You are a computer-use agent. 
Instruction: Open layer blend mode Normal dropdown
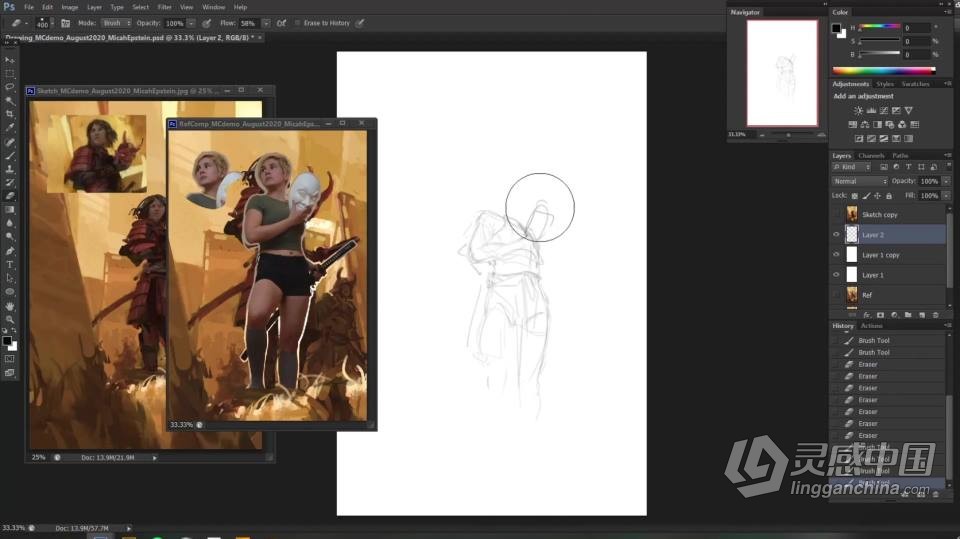tap(860, 181)
